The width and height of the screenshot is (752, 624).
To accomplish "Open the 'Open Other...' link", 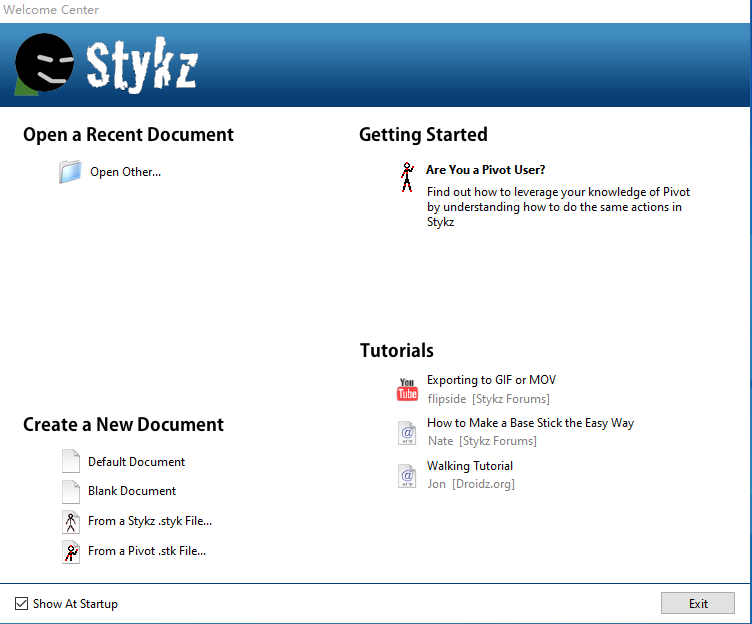I will (126, 172).
